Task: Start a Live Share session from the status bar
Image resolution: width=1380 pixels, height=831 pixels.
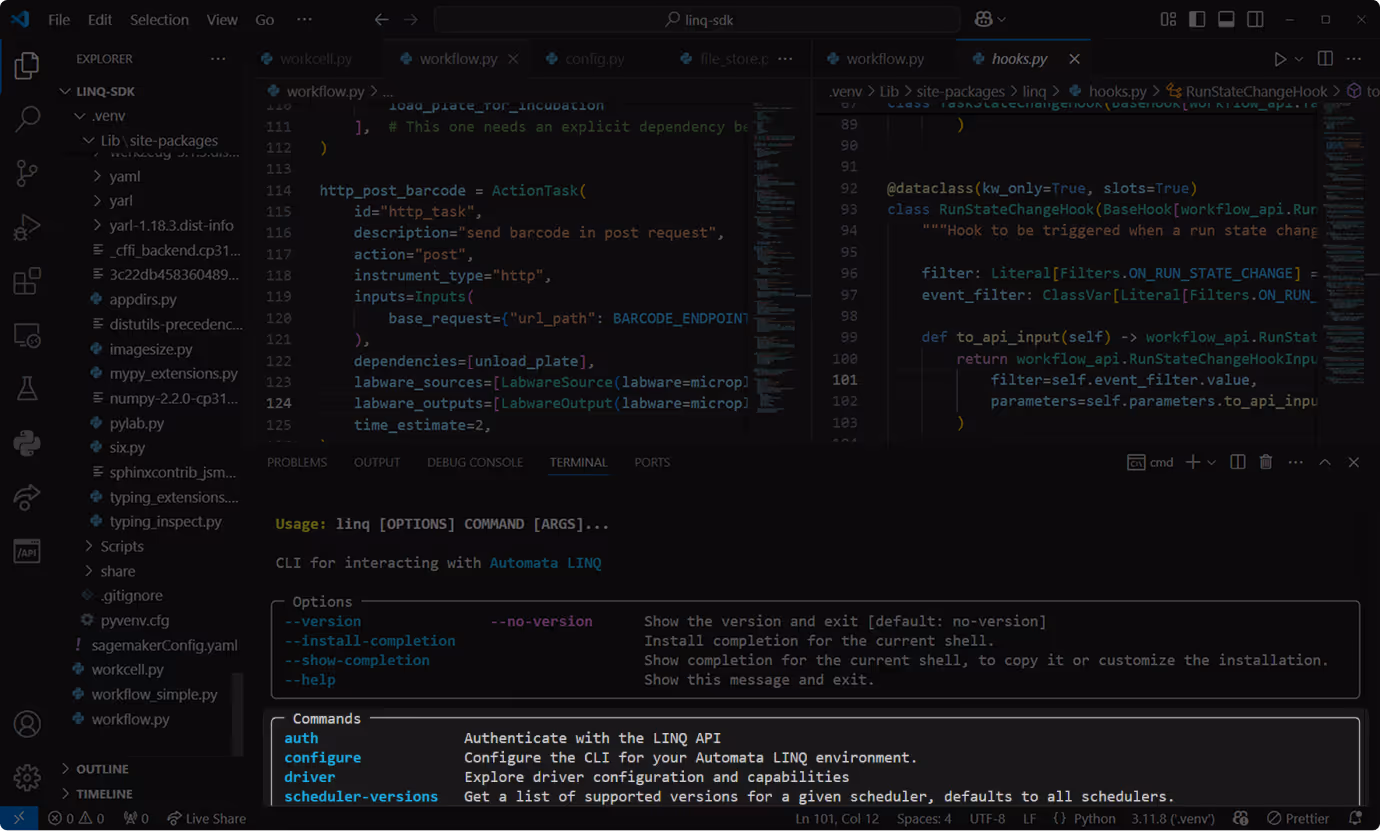Action: click(206, 818)
